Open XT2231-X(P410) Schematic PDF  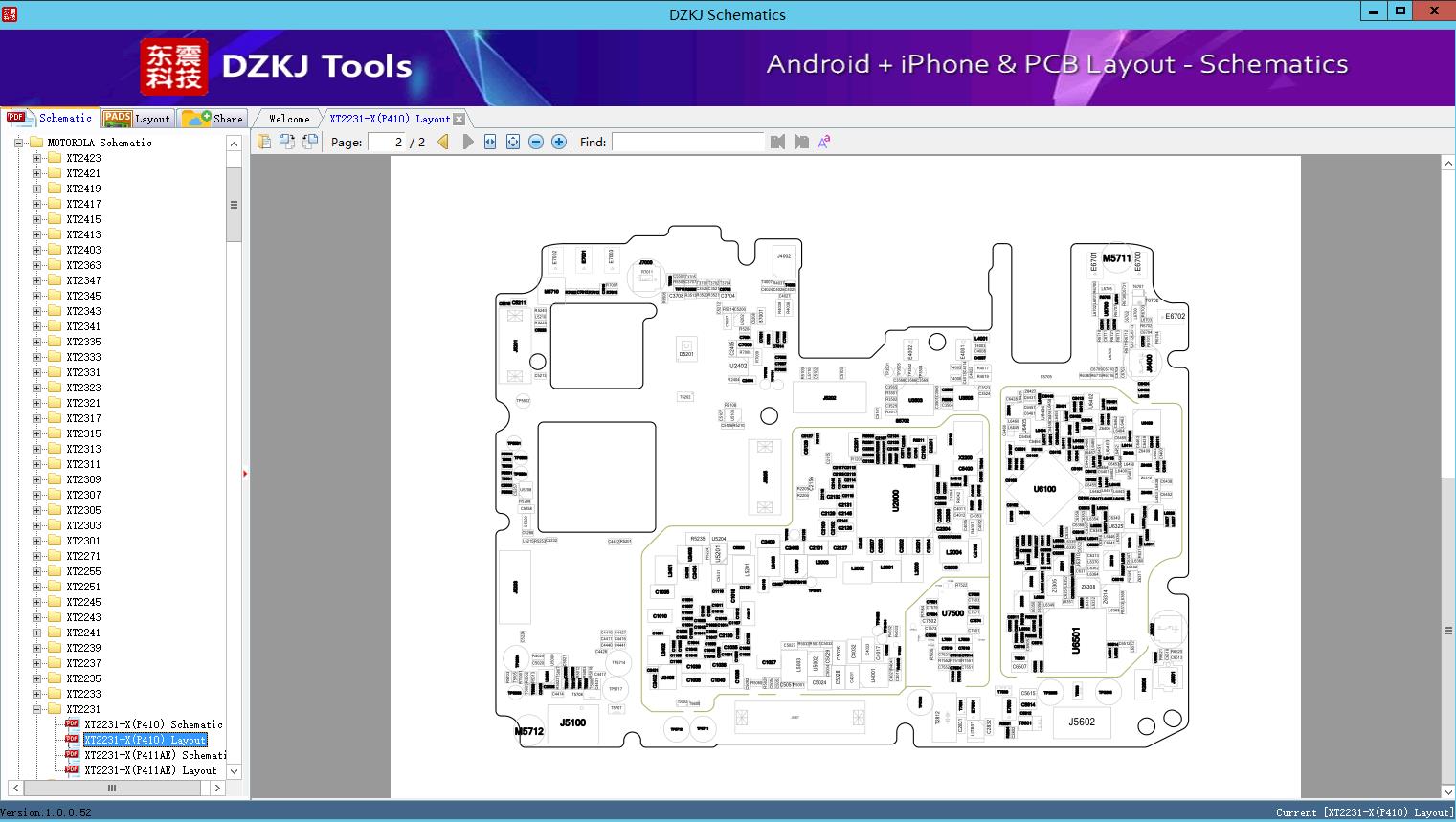(153, 724)
